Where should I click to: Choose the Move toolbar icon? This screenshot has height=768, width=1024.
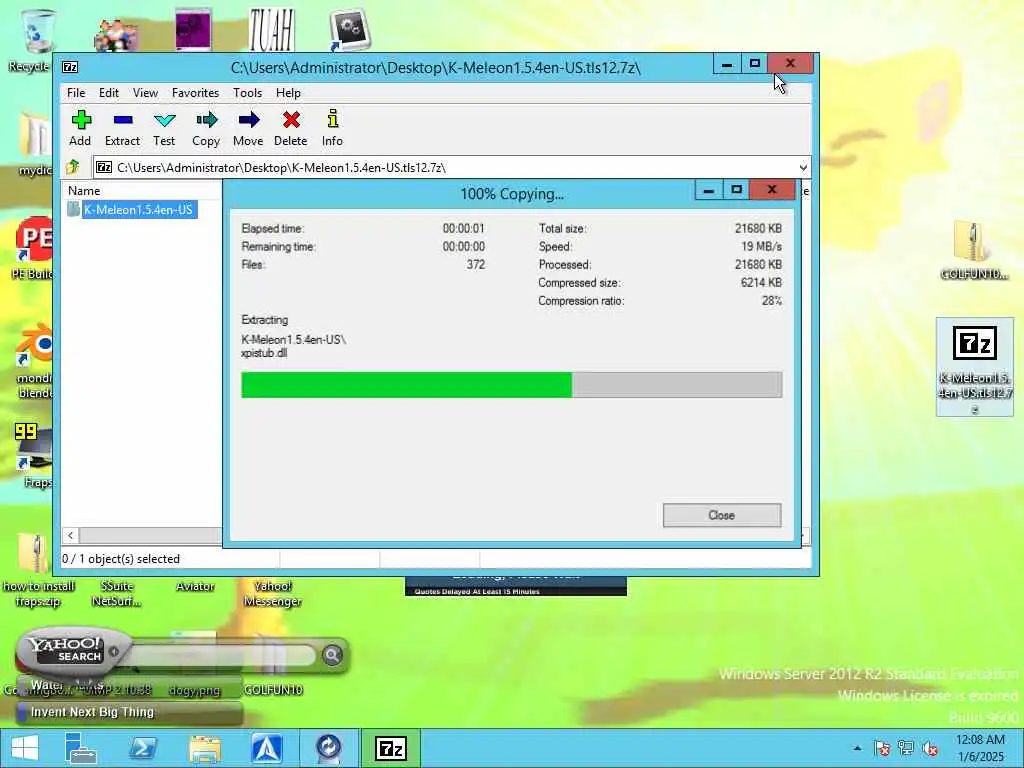coord(248,128)
